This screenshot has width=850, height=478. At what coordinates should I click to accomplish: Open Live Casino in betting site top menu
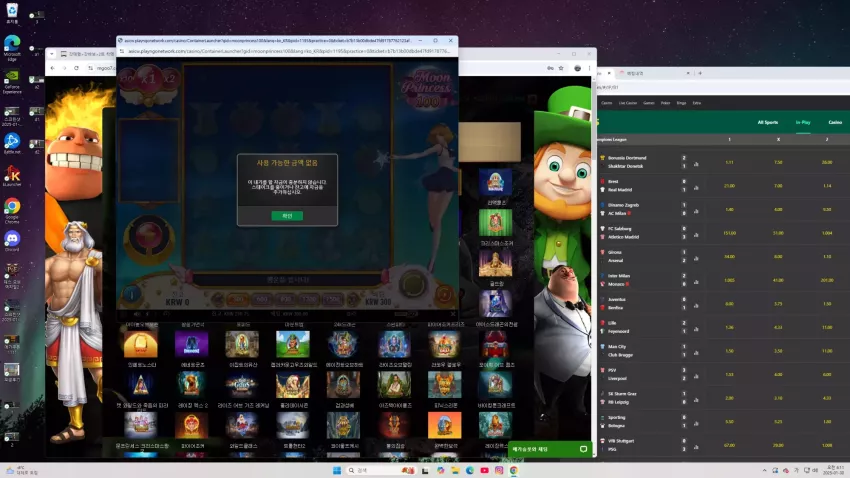point(628,103)
